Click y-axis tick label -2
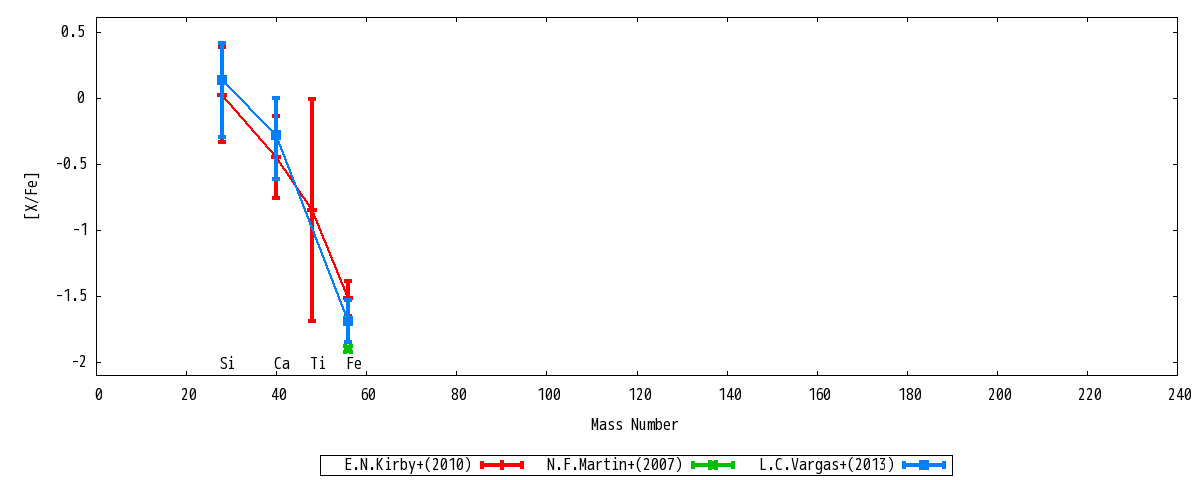The width and height of the screenshot is (1200, 480). click(x=78, y=362)
